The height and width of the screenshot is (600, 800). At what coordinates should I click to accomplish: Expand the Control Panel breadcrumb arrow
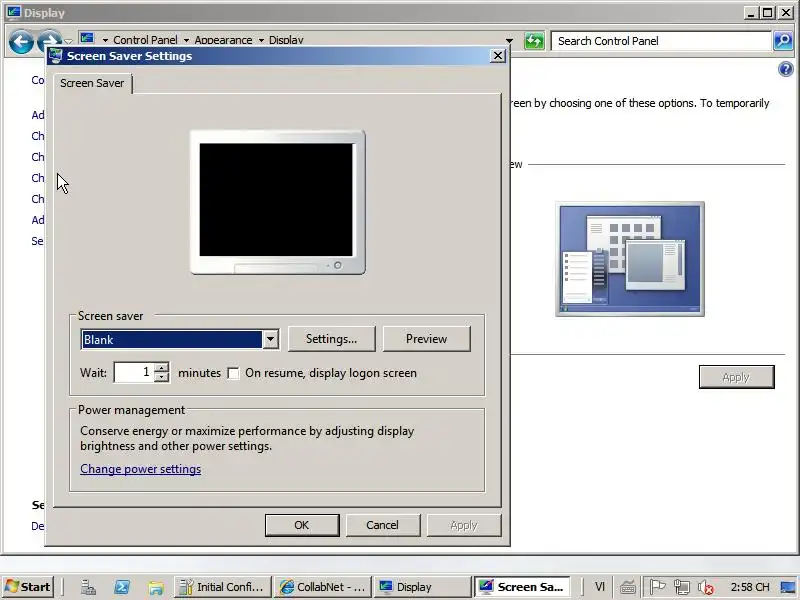105,40
